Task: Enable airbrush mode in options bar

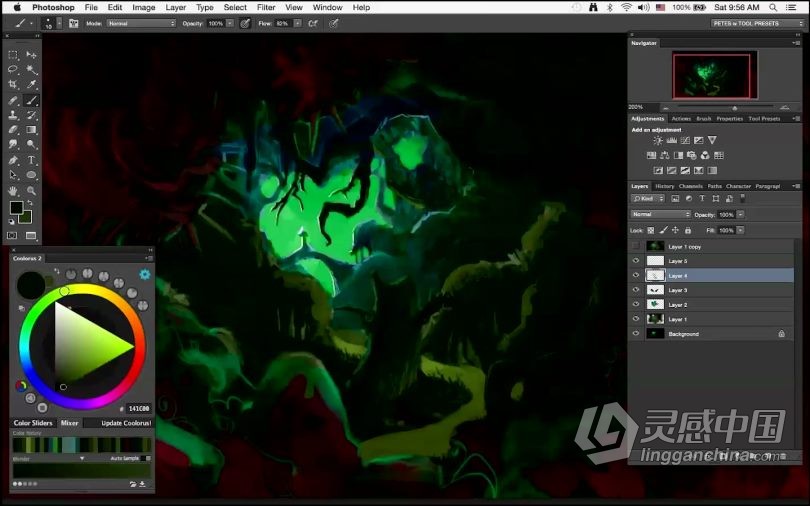Action: (313, 23)
